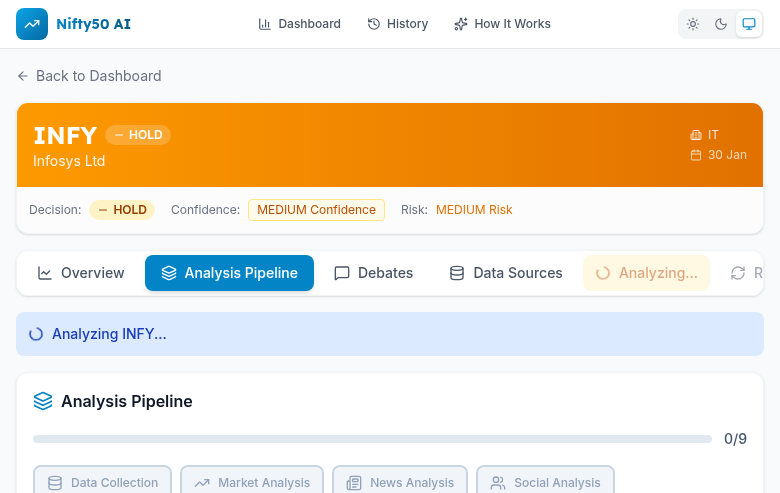Open the Dashboard nav item
Screen dimensions: 780x493
(x=299, y=24)
